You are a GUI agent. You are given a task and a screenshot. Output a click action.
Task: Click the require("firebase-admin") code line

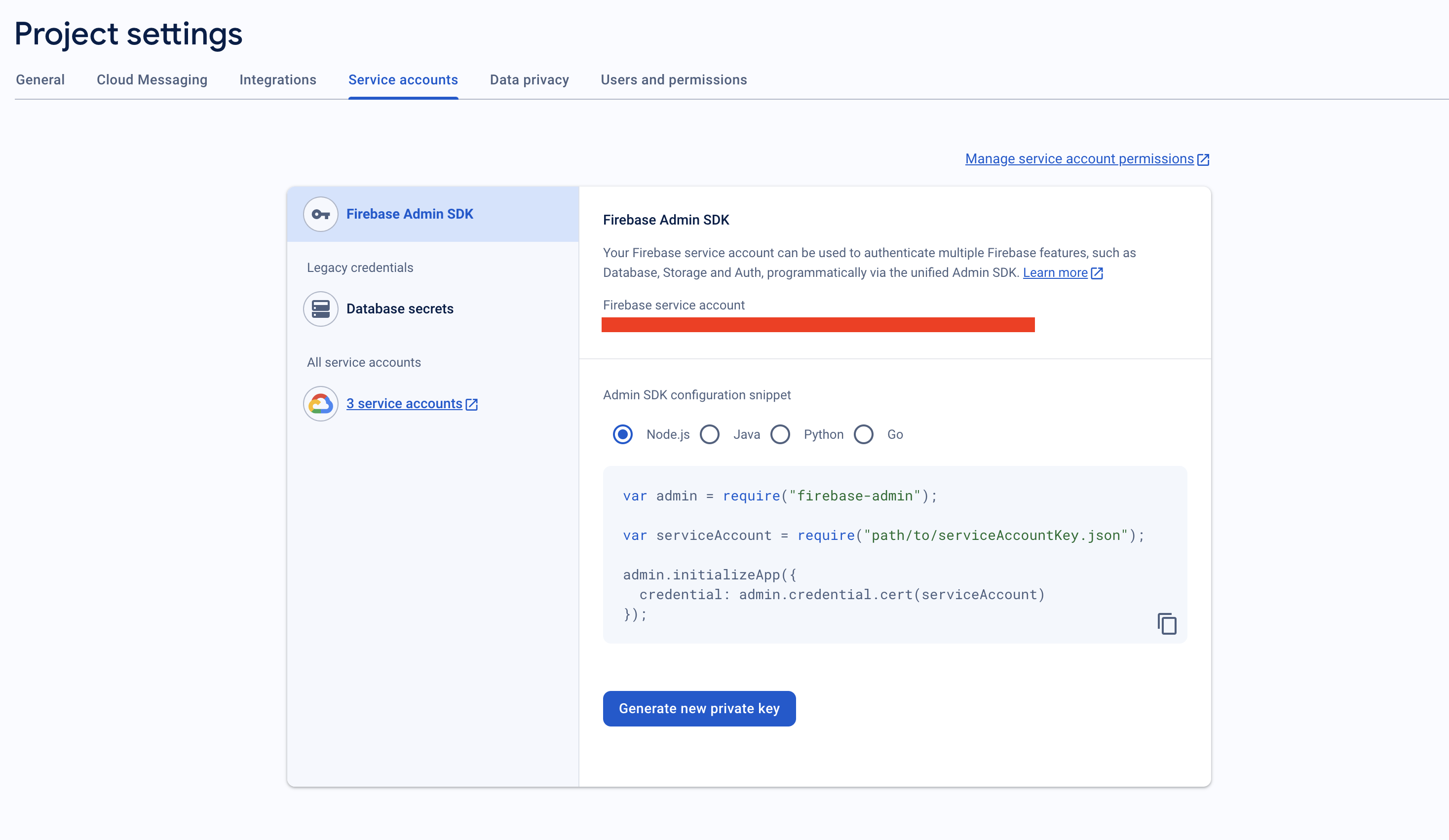click(780, 496)
